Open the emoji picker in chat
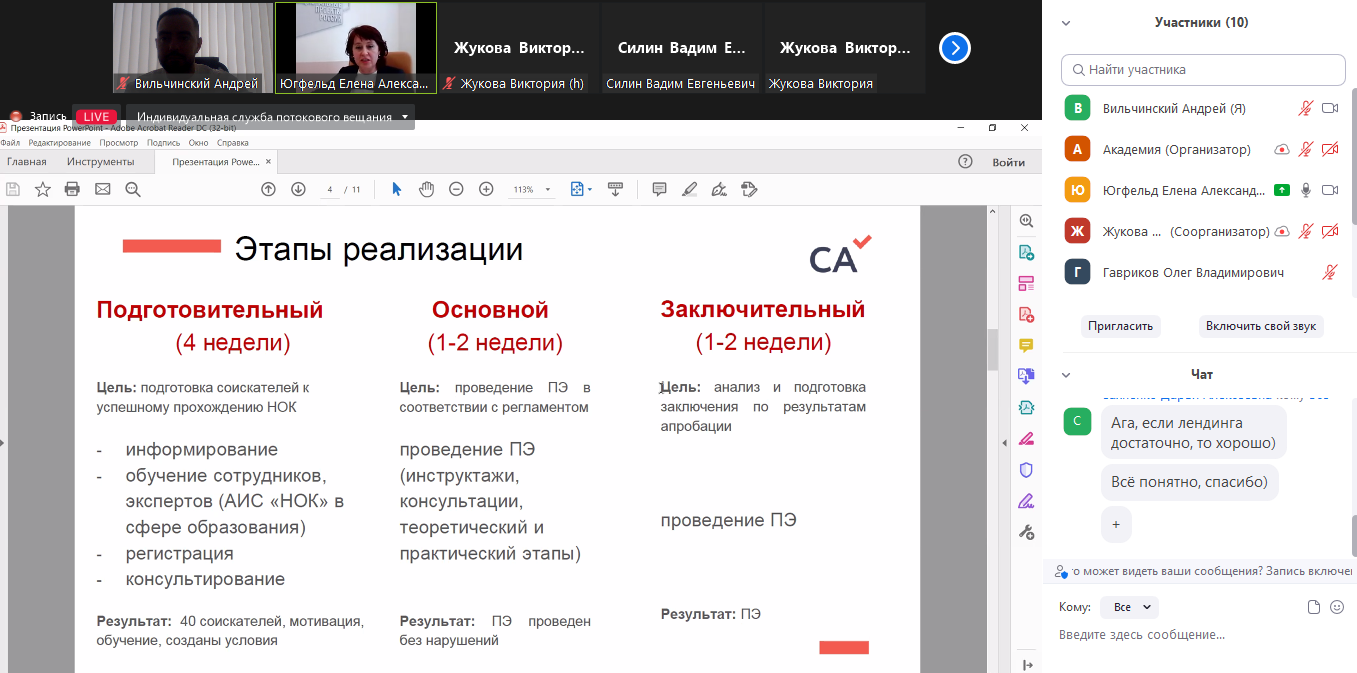Image resolution: width=1357 pixels, height=673 pixels. pyautogui.click(x=1337, y=607)
